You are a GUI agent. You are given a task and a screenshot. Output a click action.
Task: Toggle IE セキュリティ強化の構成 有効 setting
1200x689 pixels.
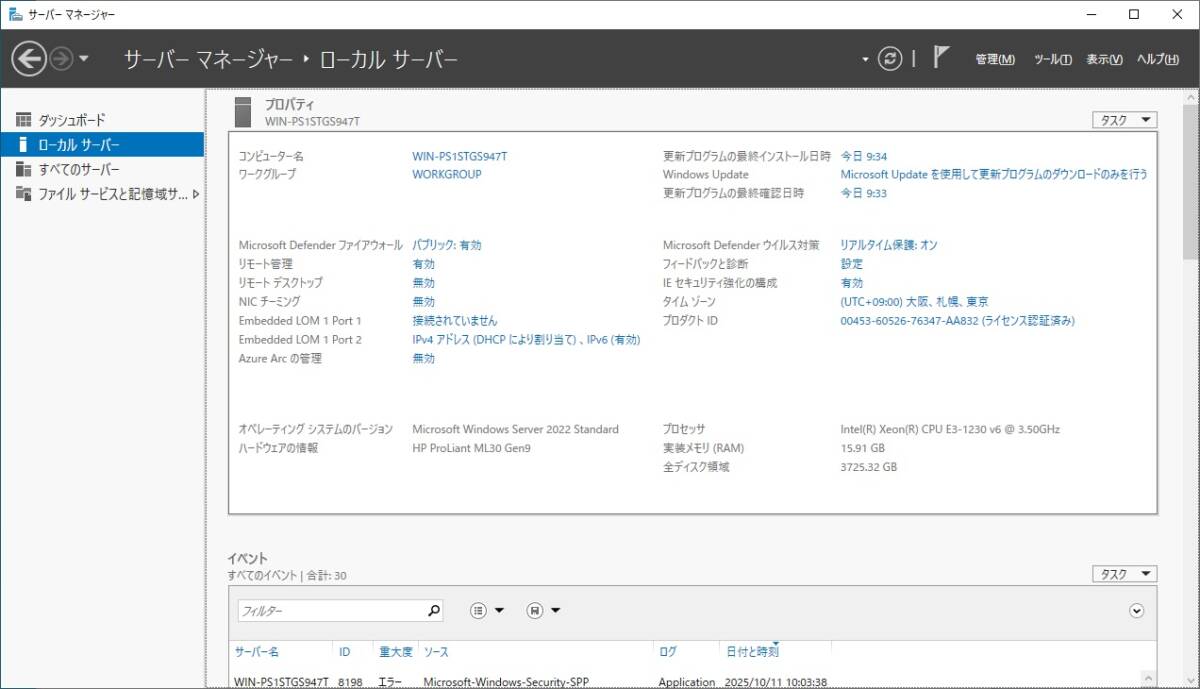pyautogui.click(x=851, y=283)
